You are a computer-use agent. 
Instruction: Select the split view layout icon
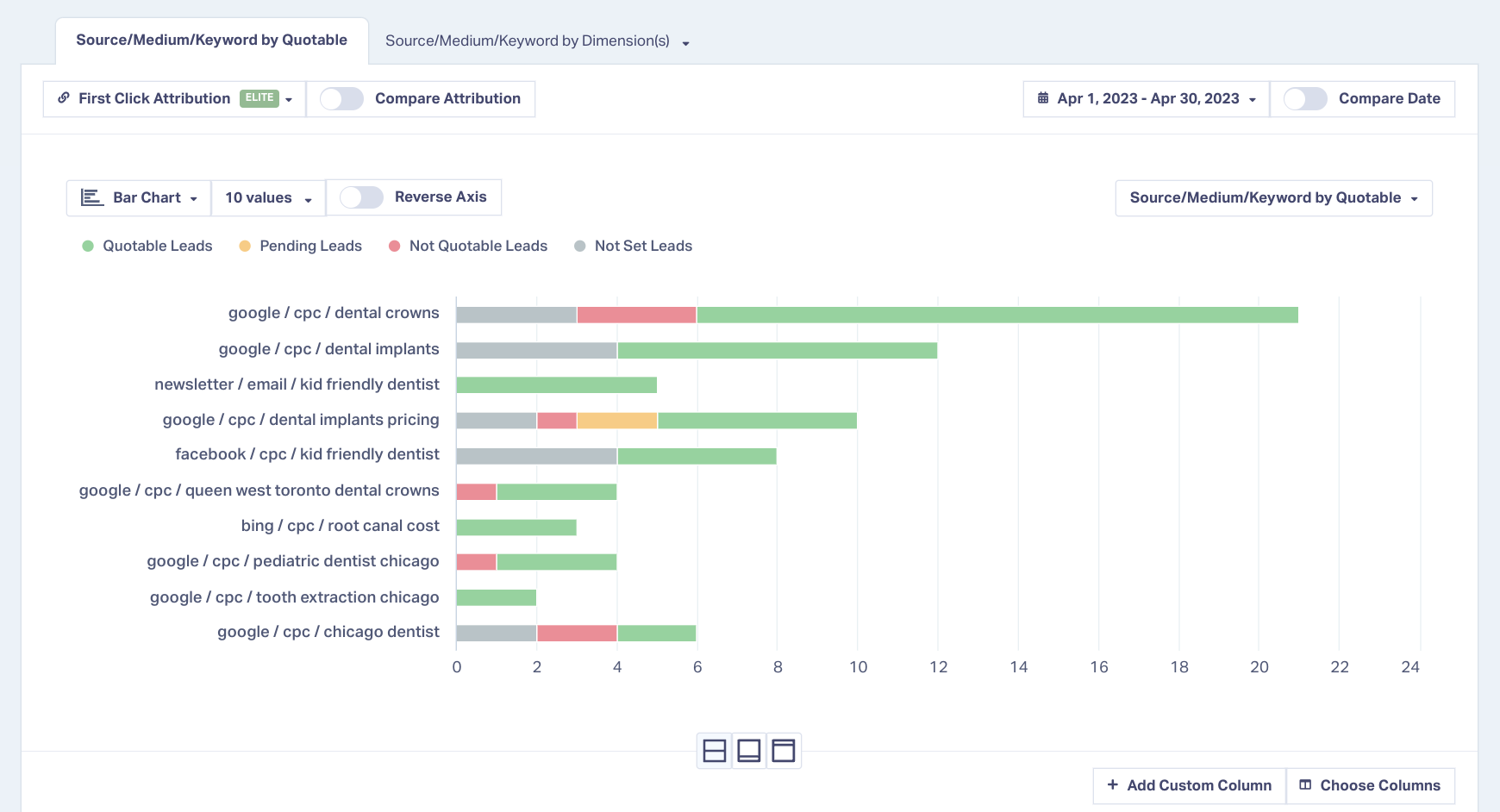[715, 751]
